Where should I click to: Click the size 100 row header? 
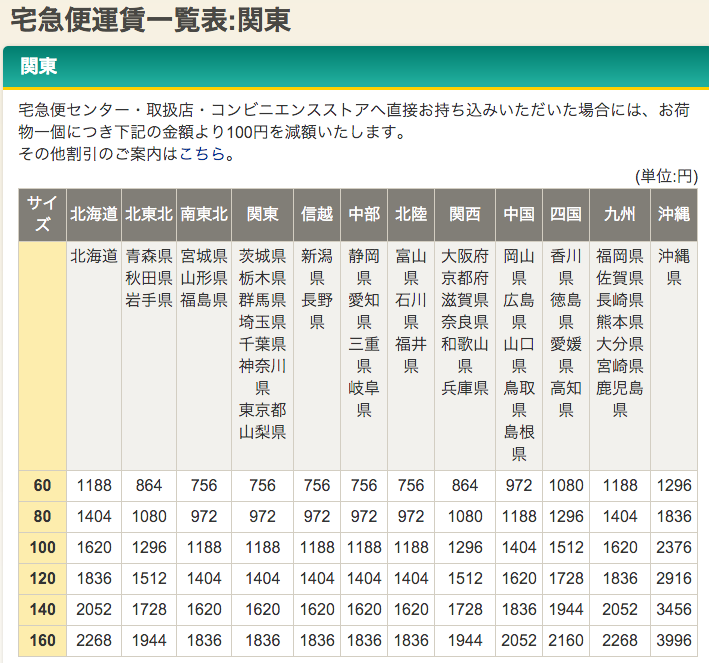(42, 548)
